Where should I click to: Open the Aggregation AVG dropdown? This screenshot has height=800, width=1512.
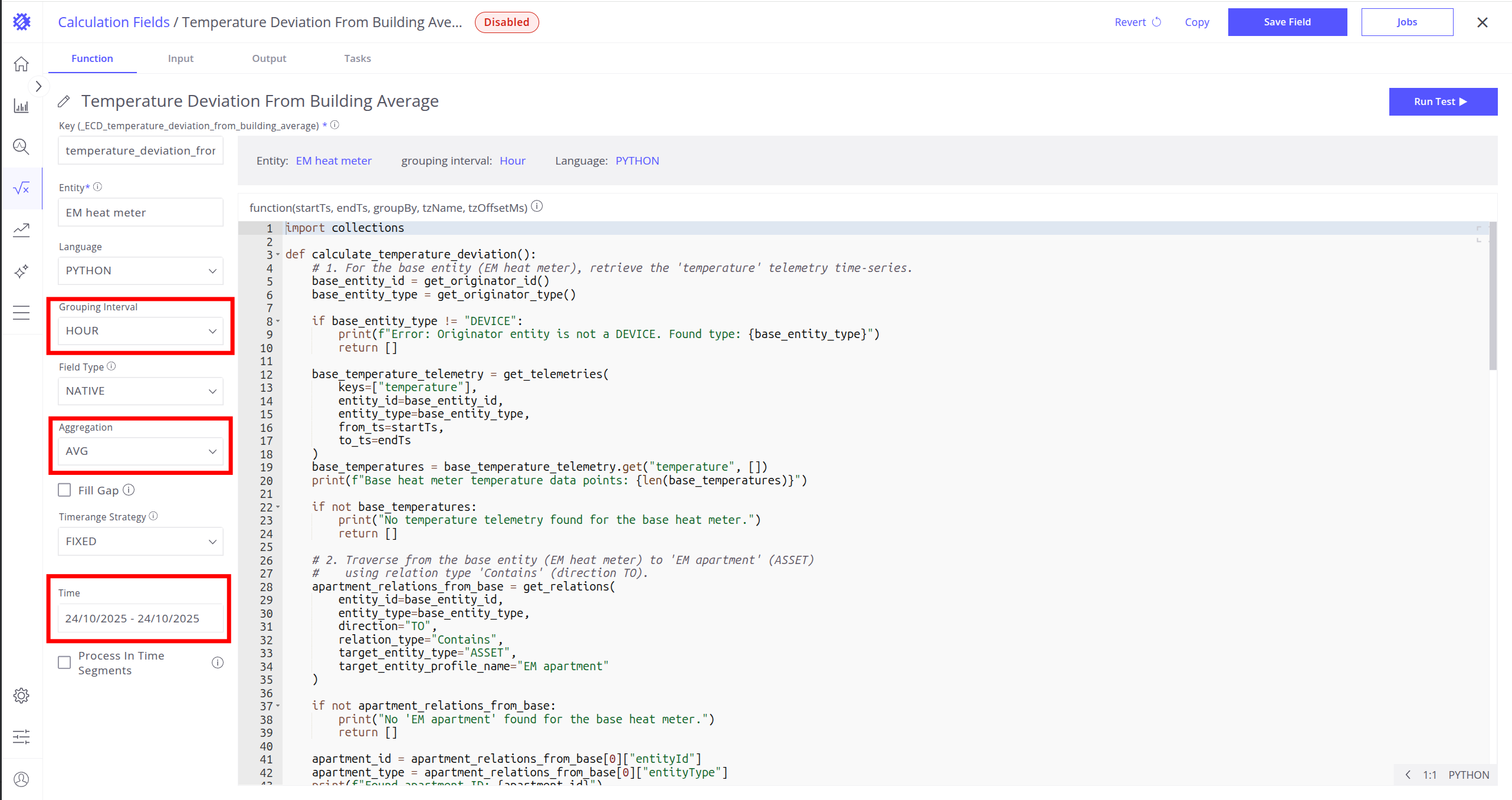pyautogui.click(x=140, y=451)
